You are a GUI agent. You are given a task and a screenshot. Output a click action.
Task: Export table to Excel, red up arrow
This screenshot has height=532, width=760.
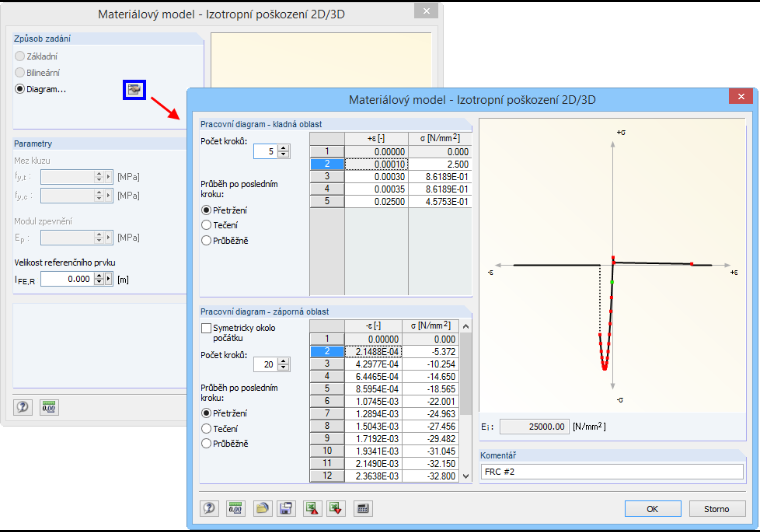pos(312,508)
